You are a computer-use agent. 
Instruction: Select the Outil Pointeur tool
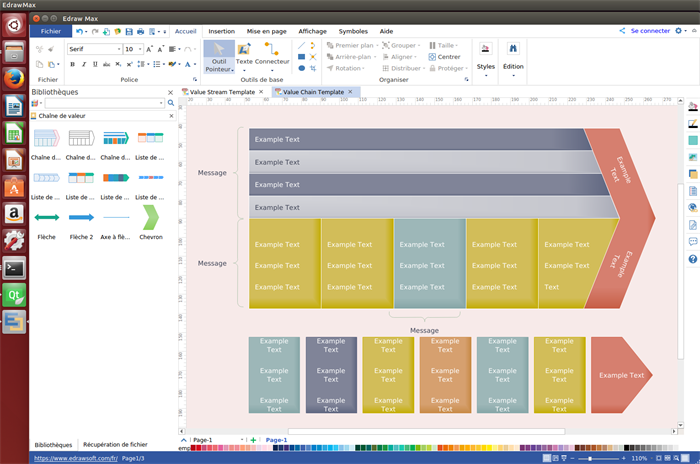click(219, 56)
